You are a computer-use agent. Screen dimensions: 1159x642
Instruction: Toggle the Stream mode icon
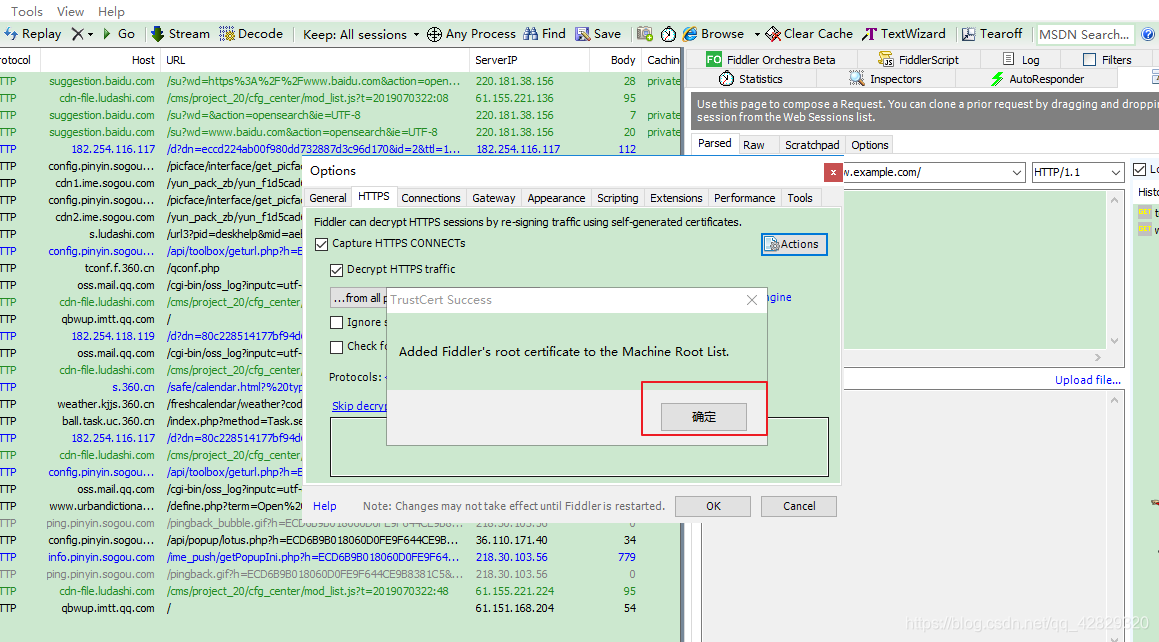click(157, 34)
